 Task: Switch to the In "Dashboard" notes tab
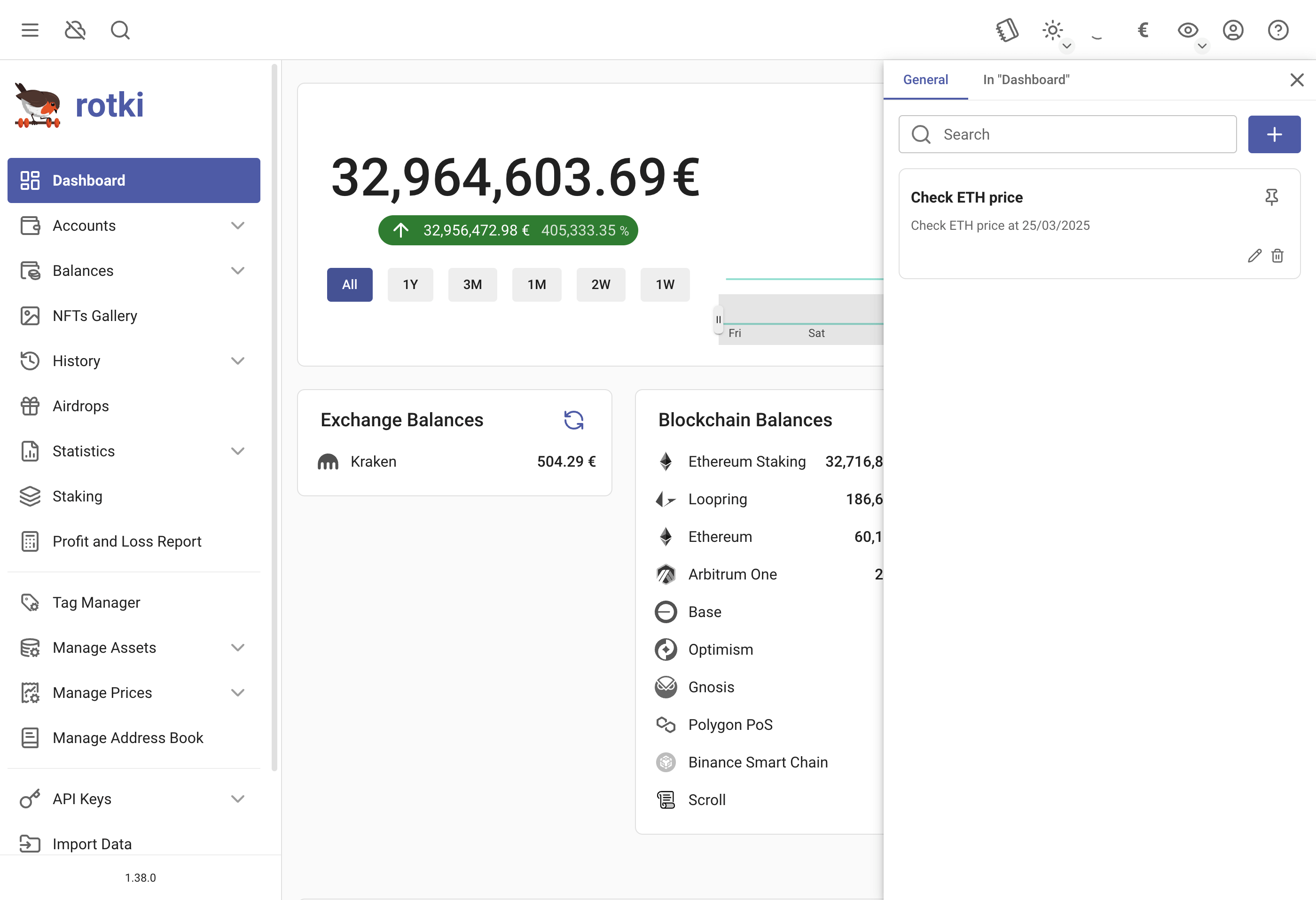point(1026,80)
